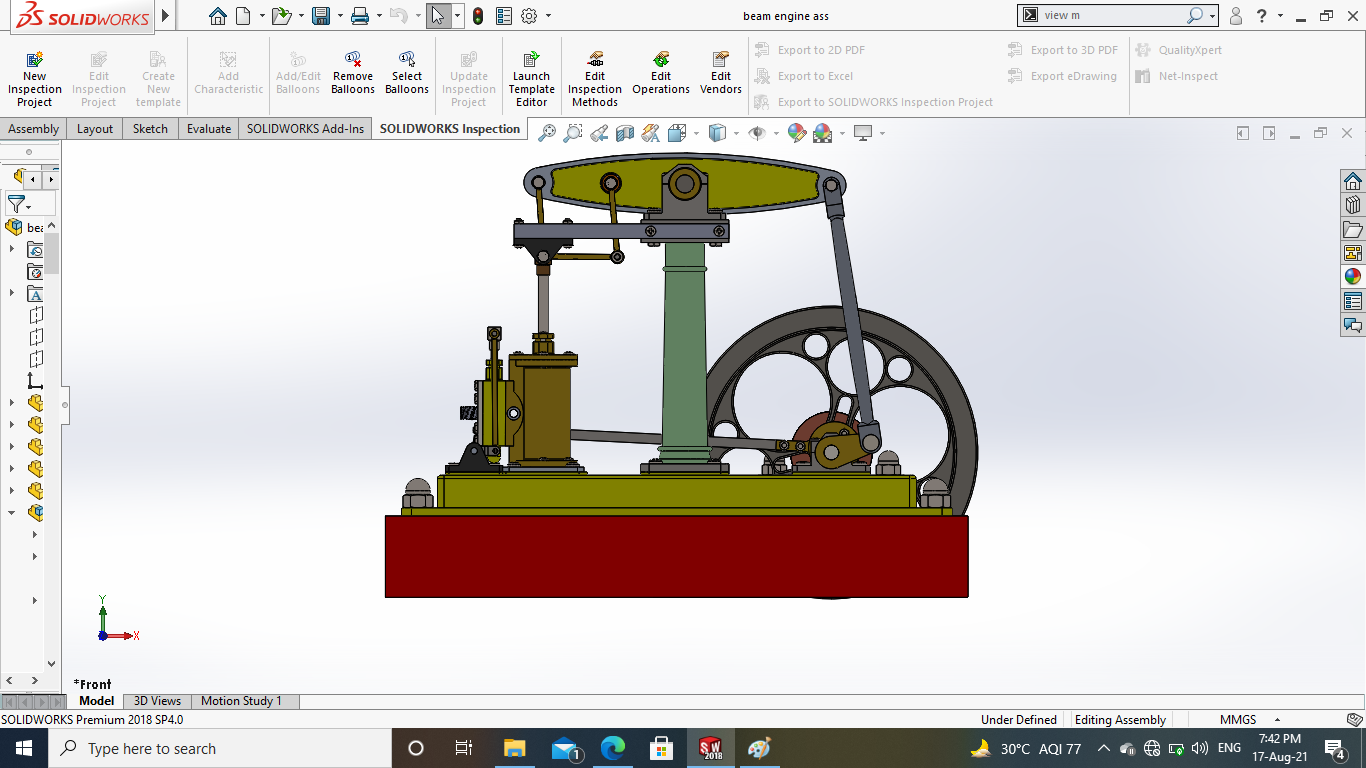Click the user login icon

(1236, 16)
